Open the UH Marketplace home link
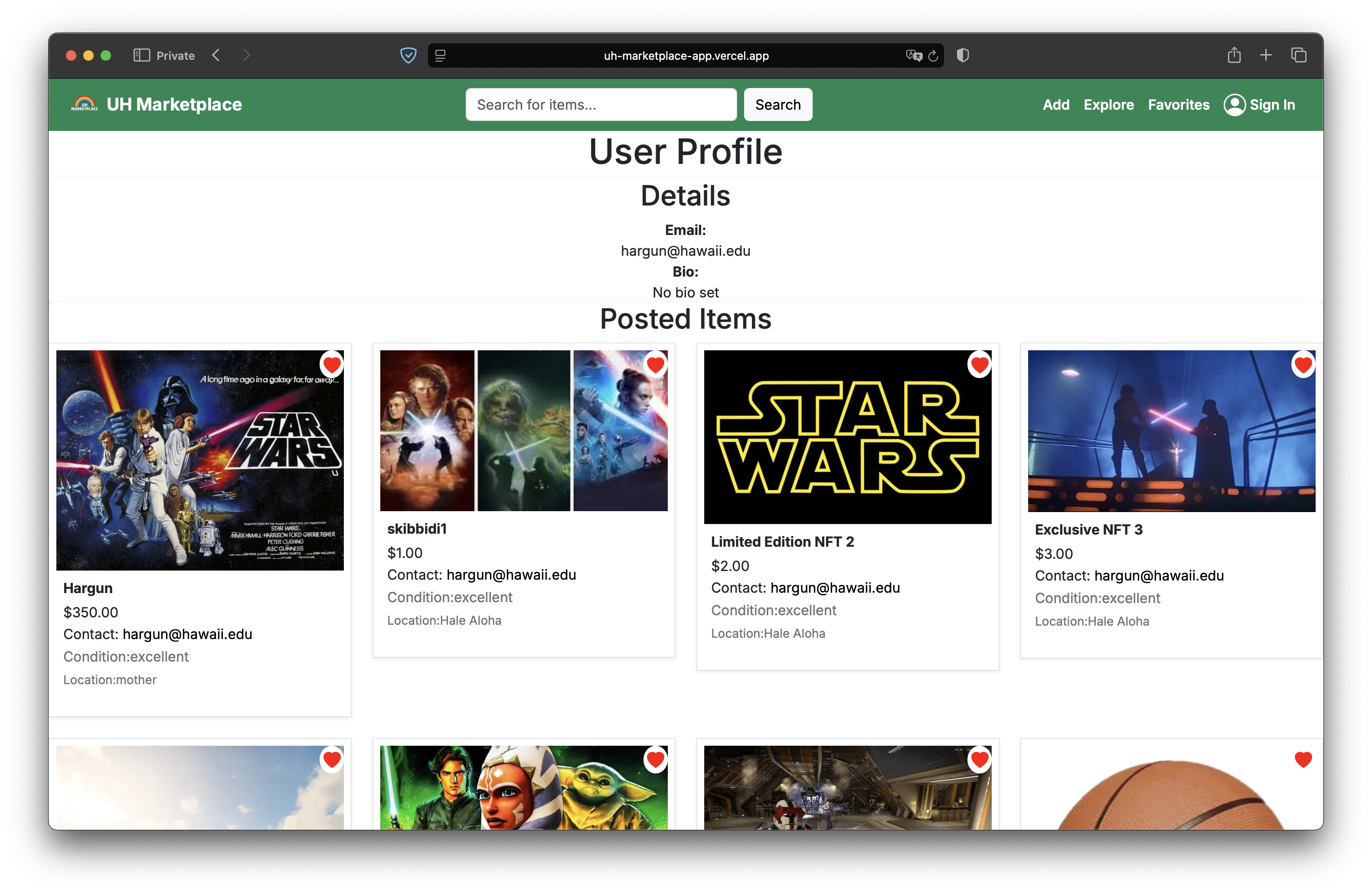Viewport: 1372px width, 894px height. [174, 104]
